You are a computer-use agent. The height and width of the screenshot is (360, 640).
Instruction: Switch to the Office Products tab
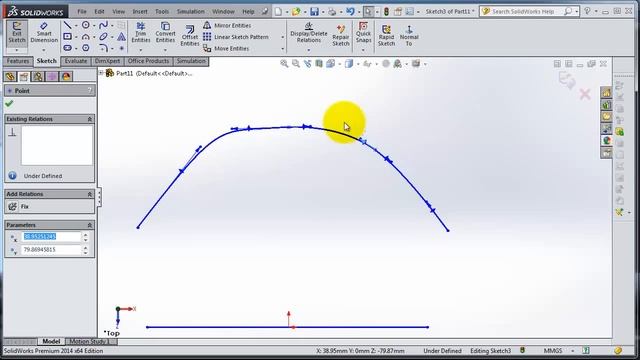(148, 61)
